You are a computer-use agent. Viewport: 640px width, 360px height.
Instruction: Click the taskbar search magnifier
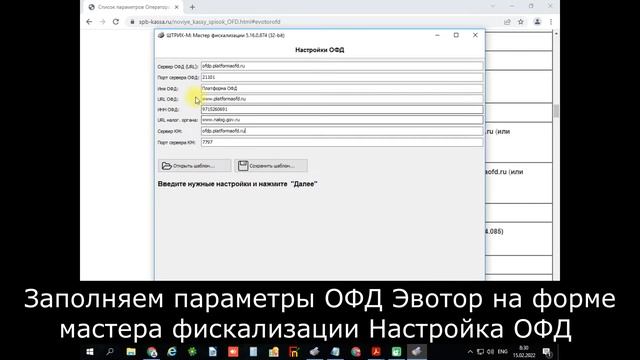tap(110, 351)
